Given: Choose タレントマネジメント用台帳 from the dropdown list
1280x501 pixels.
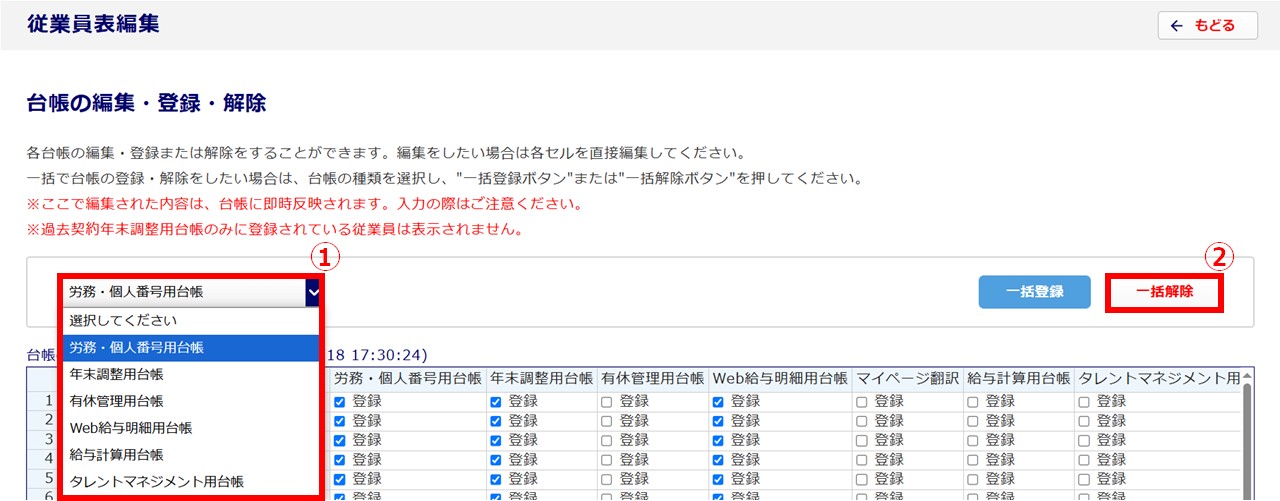Looking at the screenshot, I should (190, 482).
